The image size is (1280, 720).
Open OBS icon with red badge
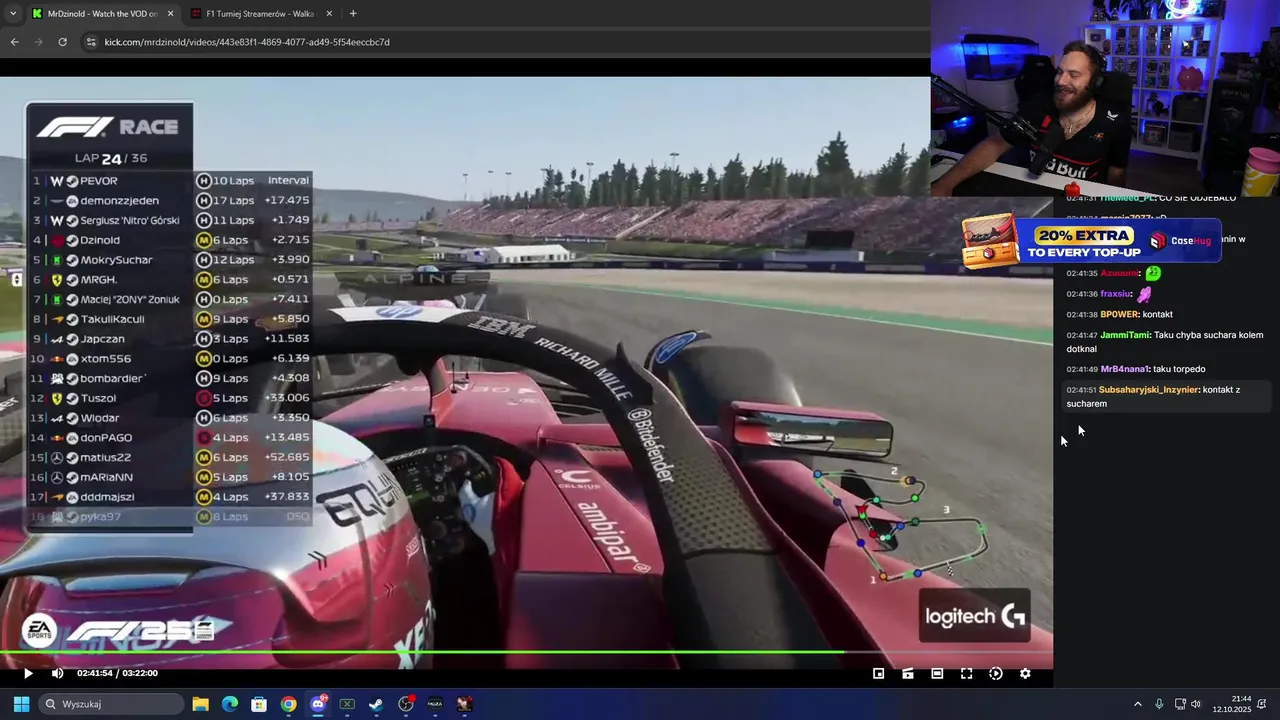(406, 704)
